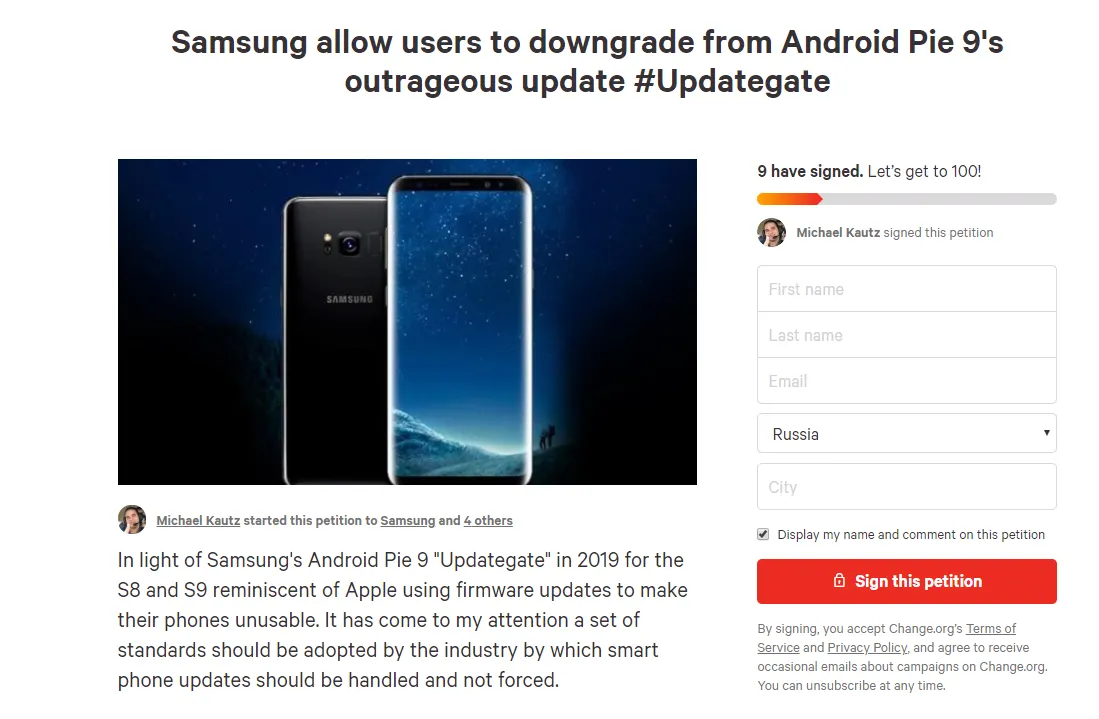
Task: Open the Privacy Policy link
Action: click(867, 648)
